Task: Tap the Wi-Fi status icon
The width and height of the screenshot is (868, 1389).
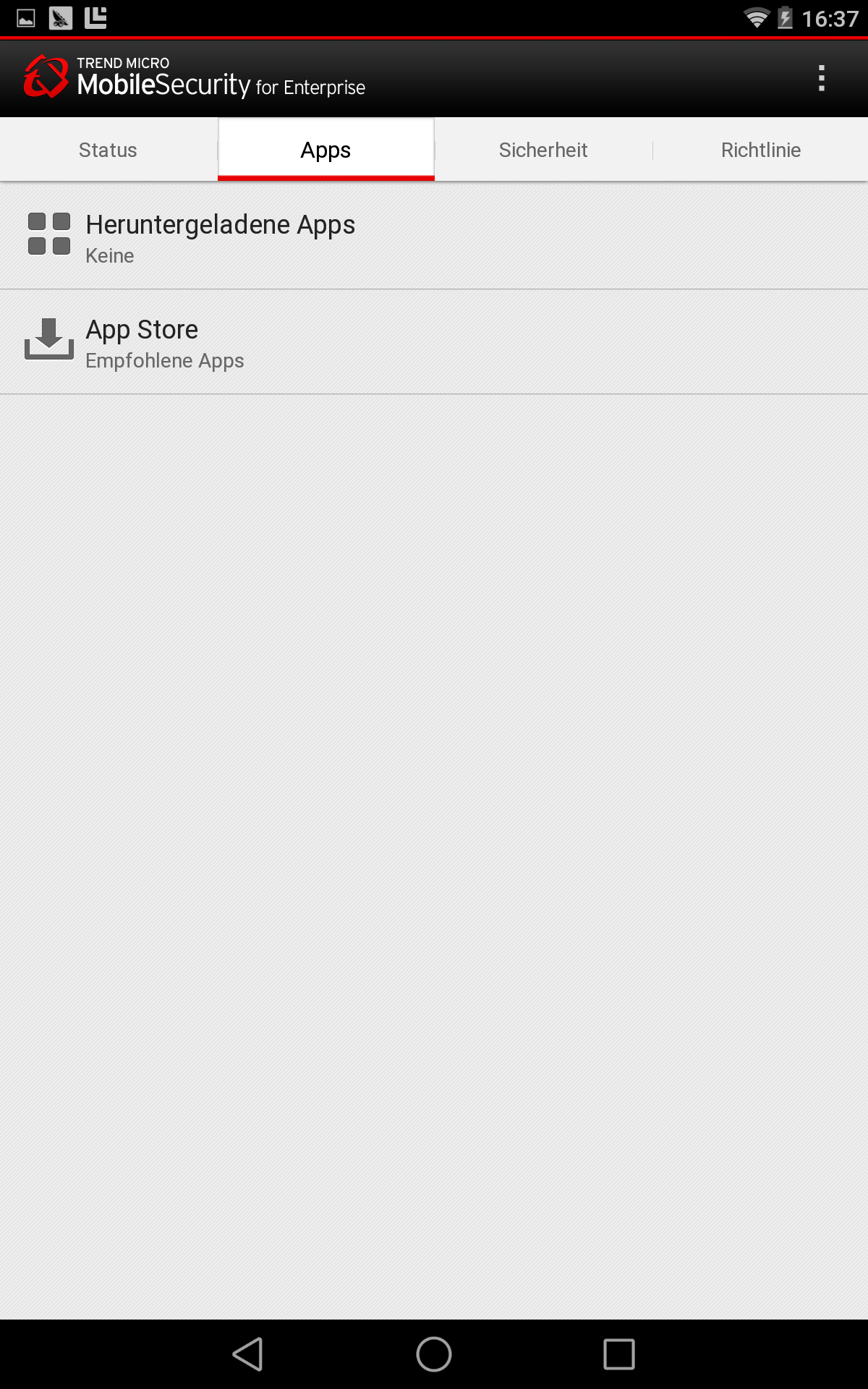Action: click(x=757, y=18)
